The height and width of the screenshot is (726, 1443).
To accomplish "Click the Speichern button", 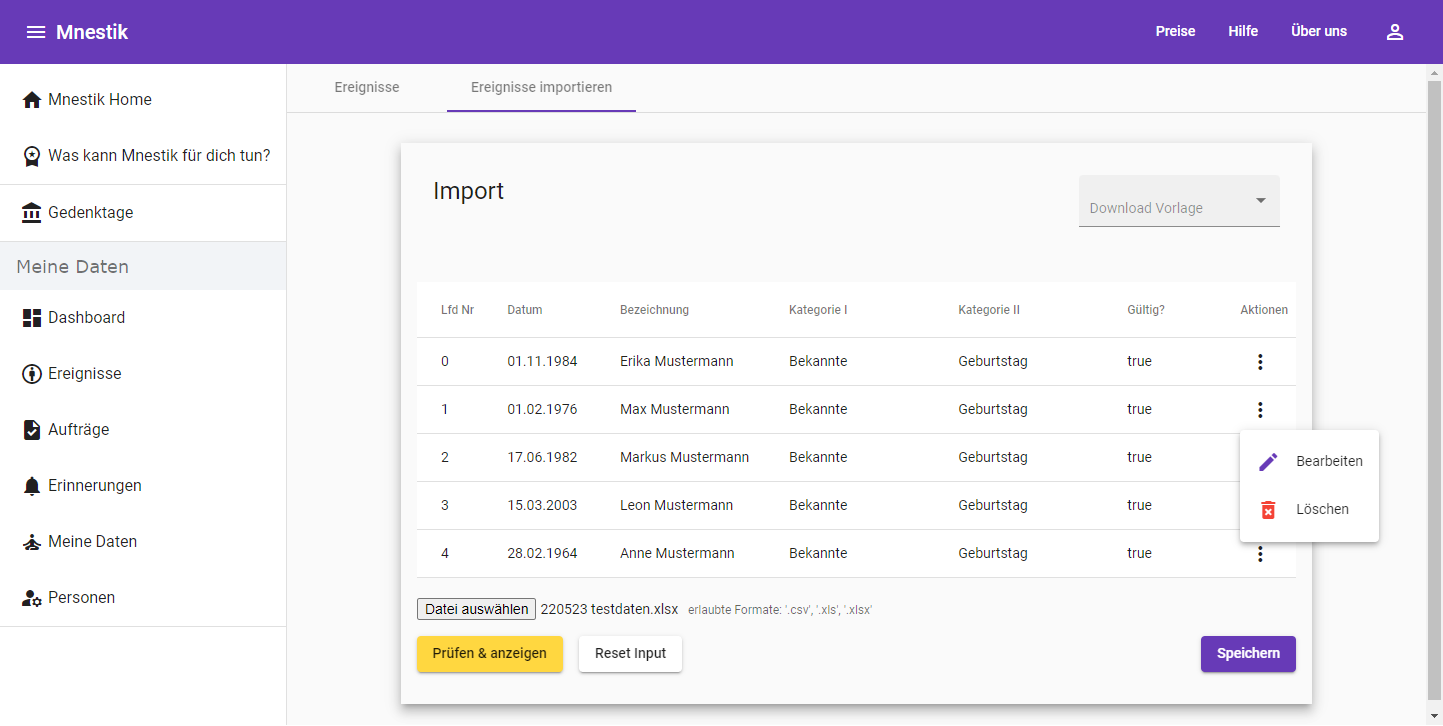I will point(1247,654).
